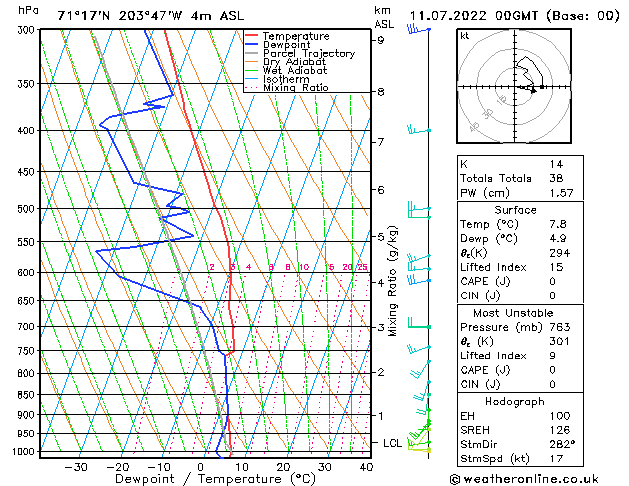The height and width of the screenshot is (486, 629).
Task: Click the Dewpoint / Temperature (°C) axis title
Action: point(215,479)
